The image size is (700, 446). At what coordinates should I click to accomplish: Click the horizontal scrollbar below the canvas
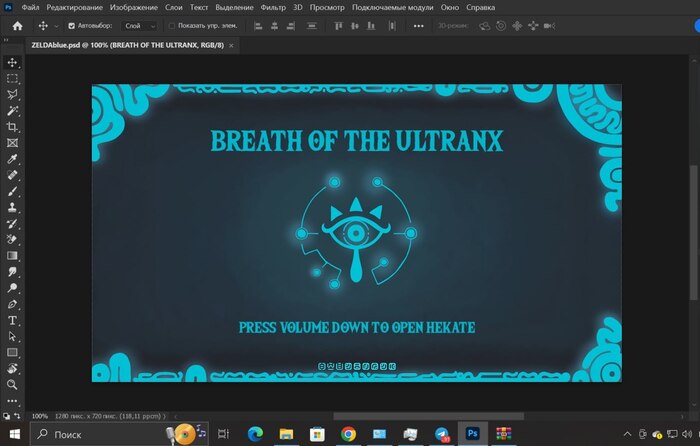[x=440, y=416]
